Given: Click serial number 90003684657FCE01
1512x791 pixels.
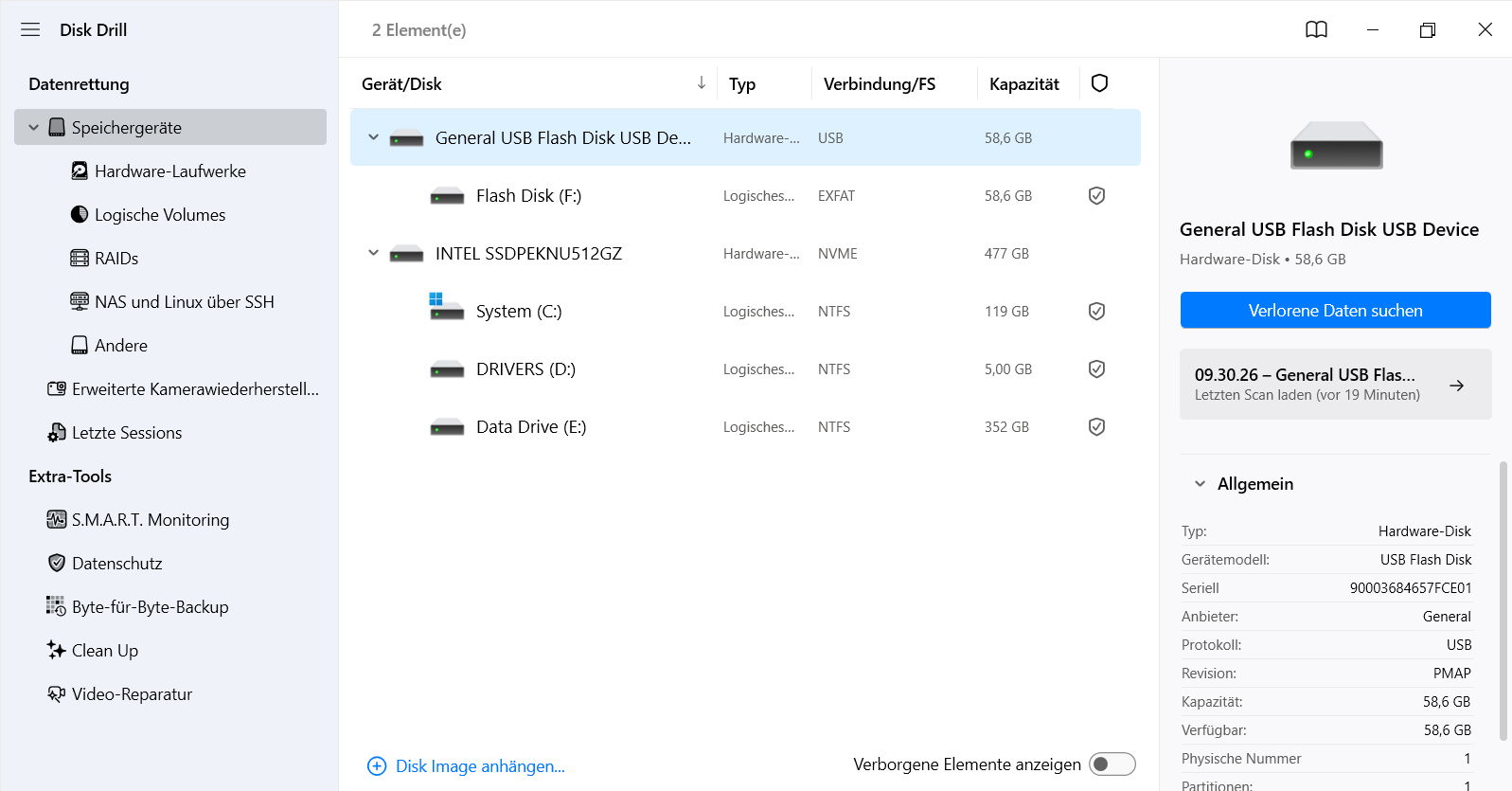Looking at the screenshot, I should pyautogui.click(x=1411, y=588).
